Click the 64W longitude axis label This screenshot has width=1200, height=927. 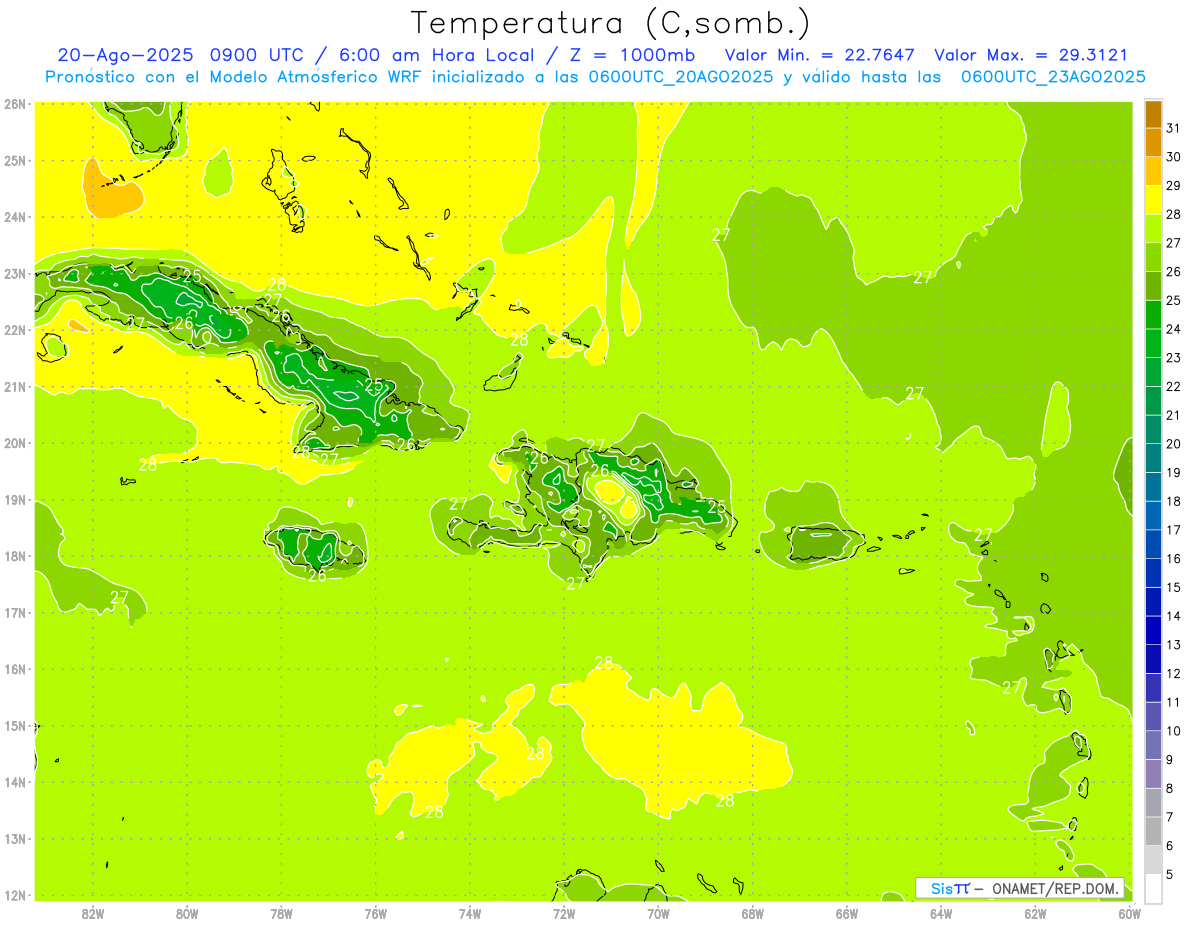point(941,913)
